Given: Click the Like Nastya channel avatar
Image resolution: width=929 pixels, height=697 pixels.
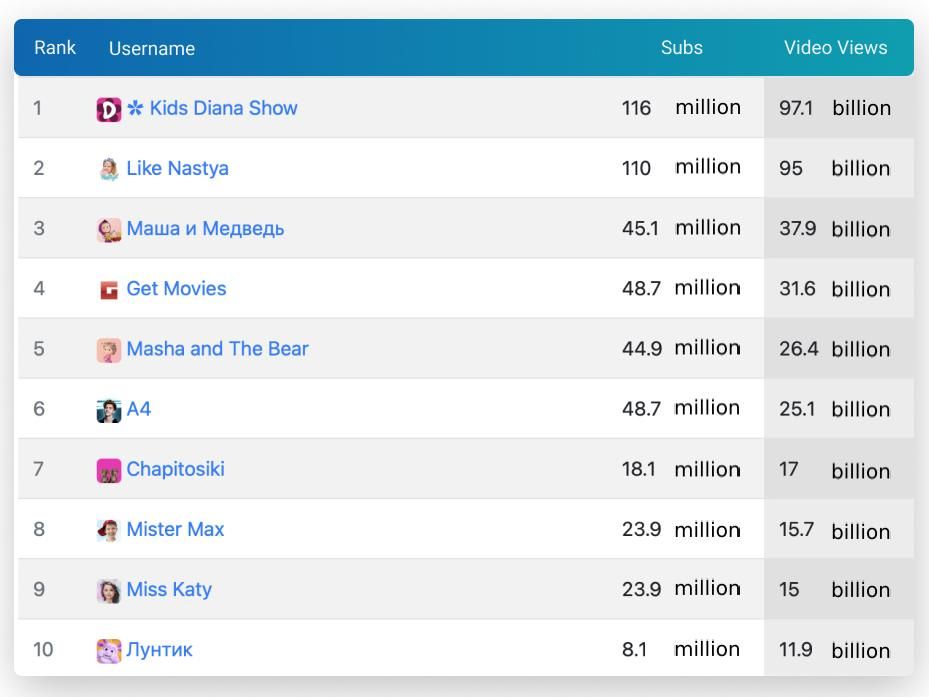Looking at the screenshot, I should [x=109, y=169].
